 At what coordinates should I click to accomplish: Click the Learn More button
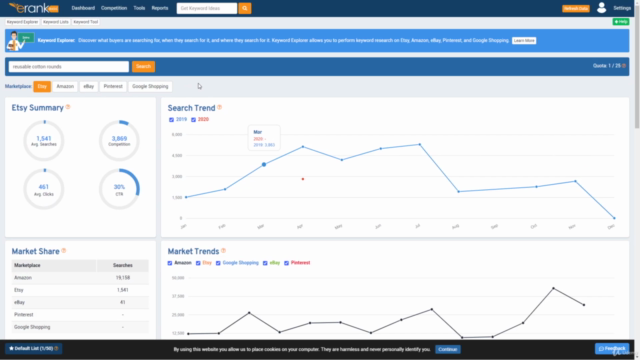[524, 41]
